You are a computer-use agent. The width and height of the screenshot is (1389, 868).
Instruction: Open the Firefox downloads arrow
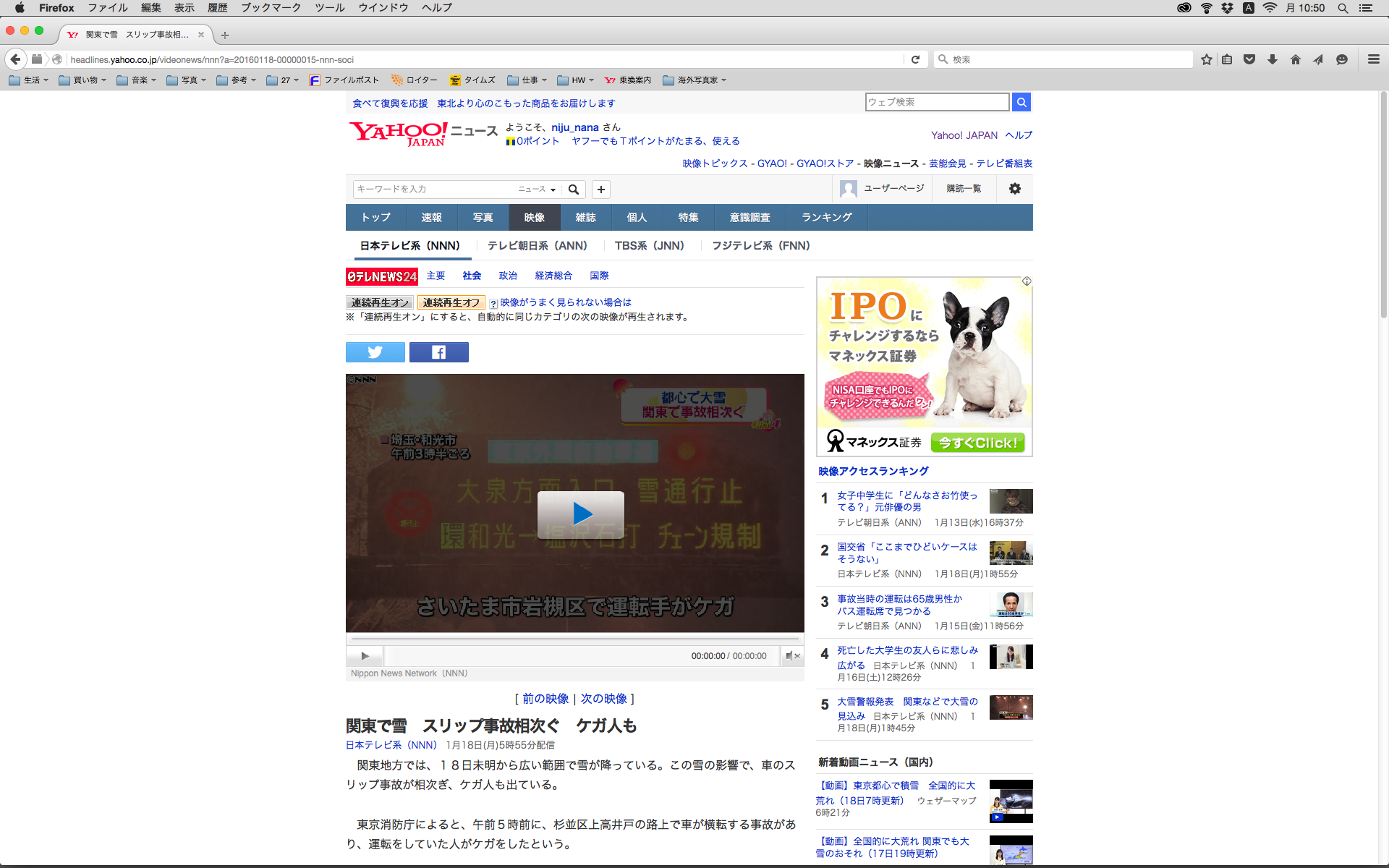(1272, 59)
